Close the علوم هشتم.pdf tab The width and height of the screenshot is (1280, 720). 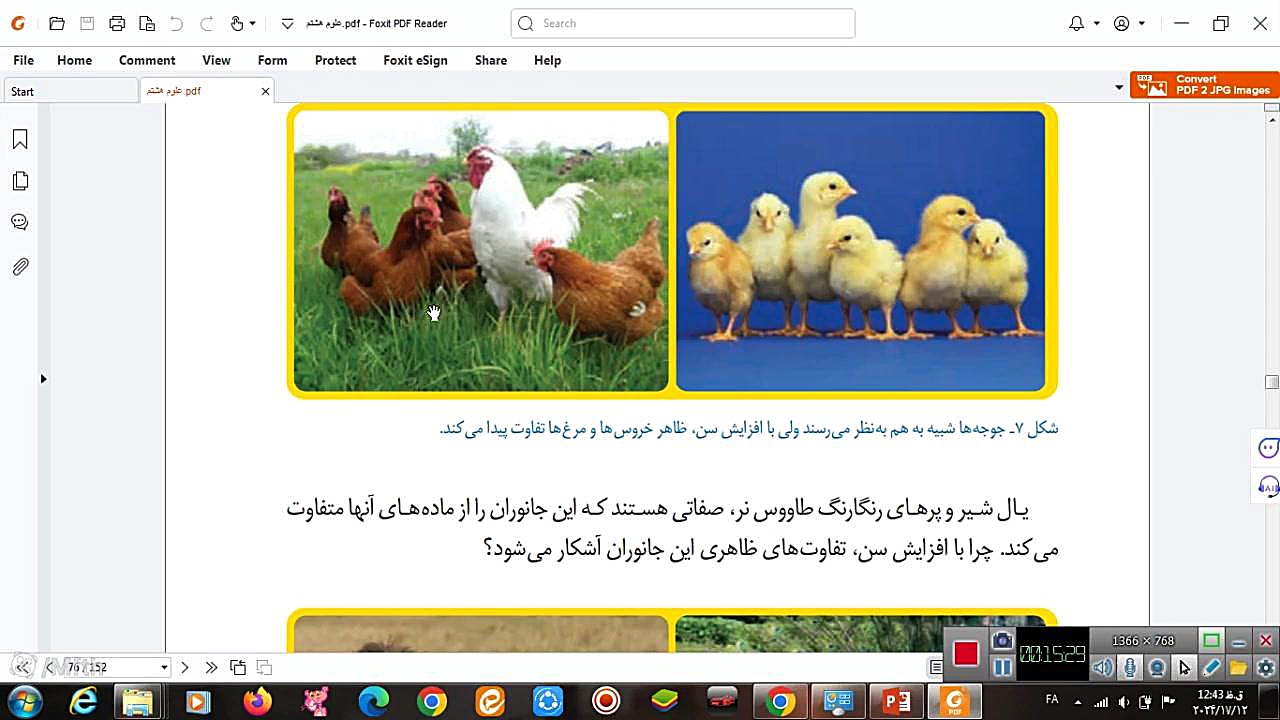[x=265, y=91]
